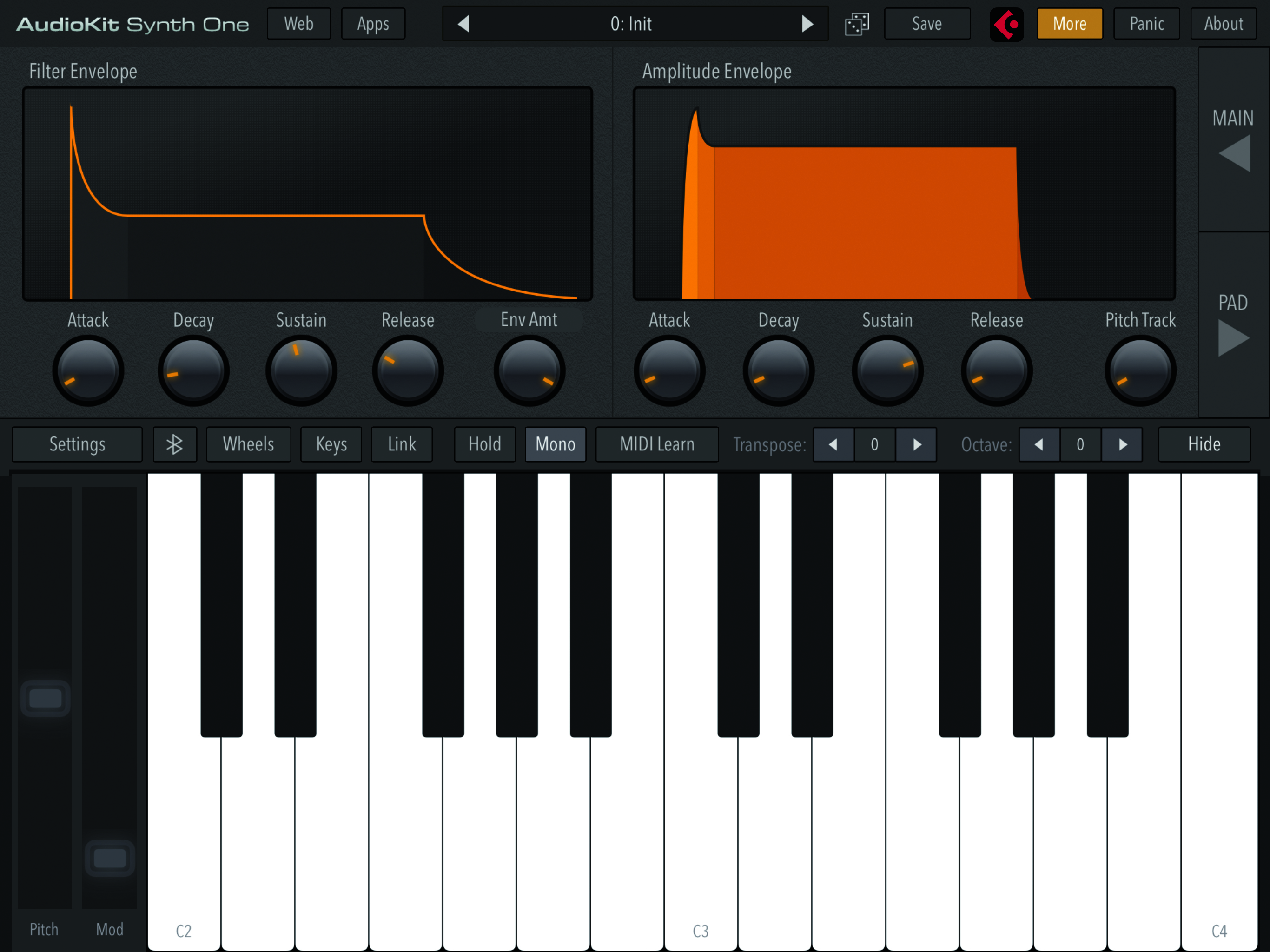The height and width of the screenshot is (952, 1270).
Task: Click the Env Amt knob
Action: [x=529, y=371]
